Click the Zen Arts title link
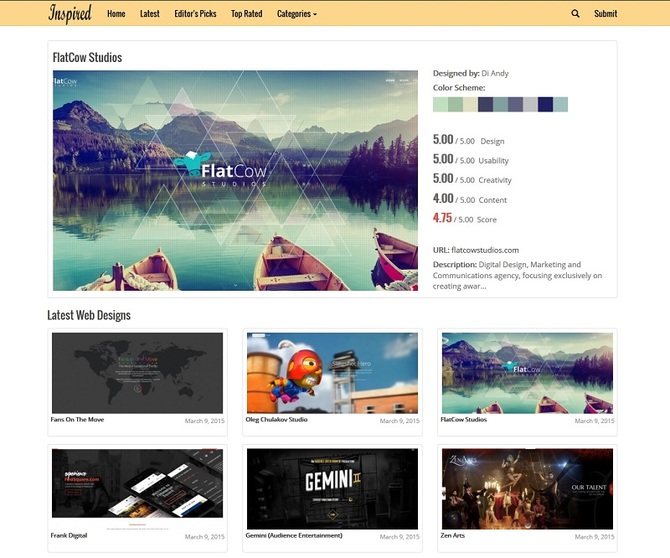The image size is (670, 558). click(x=453, y=535)
